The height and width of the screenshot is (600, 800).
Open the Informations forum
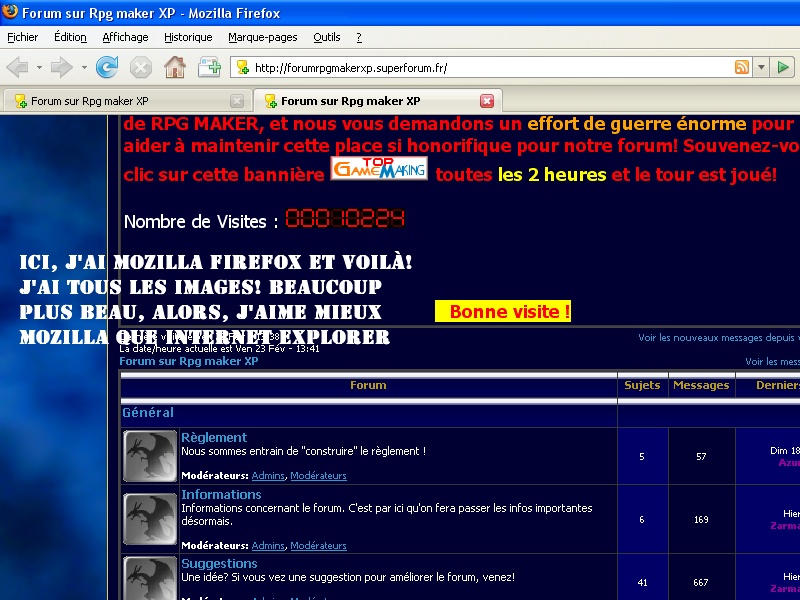pos(221,494)
